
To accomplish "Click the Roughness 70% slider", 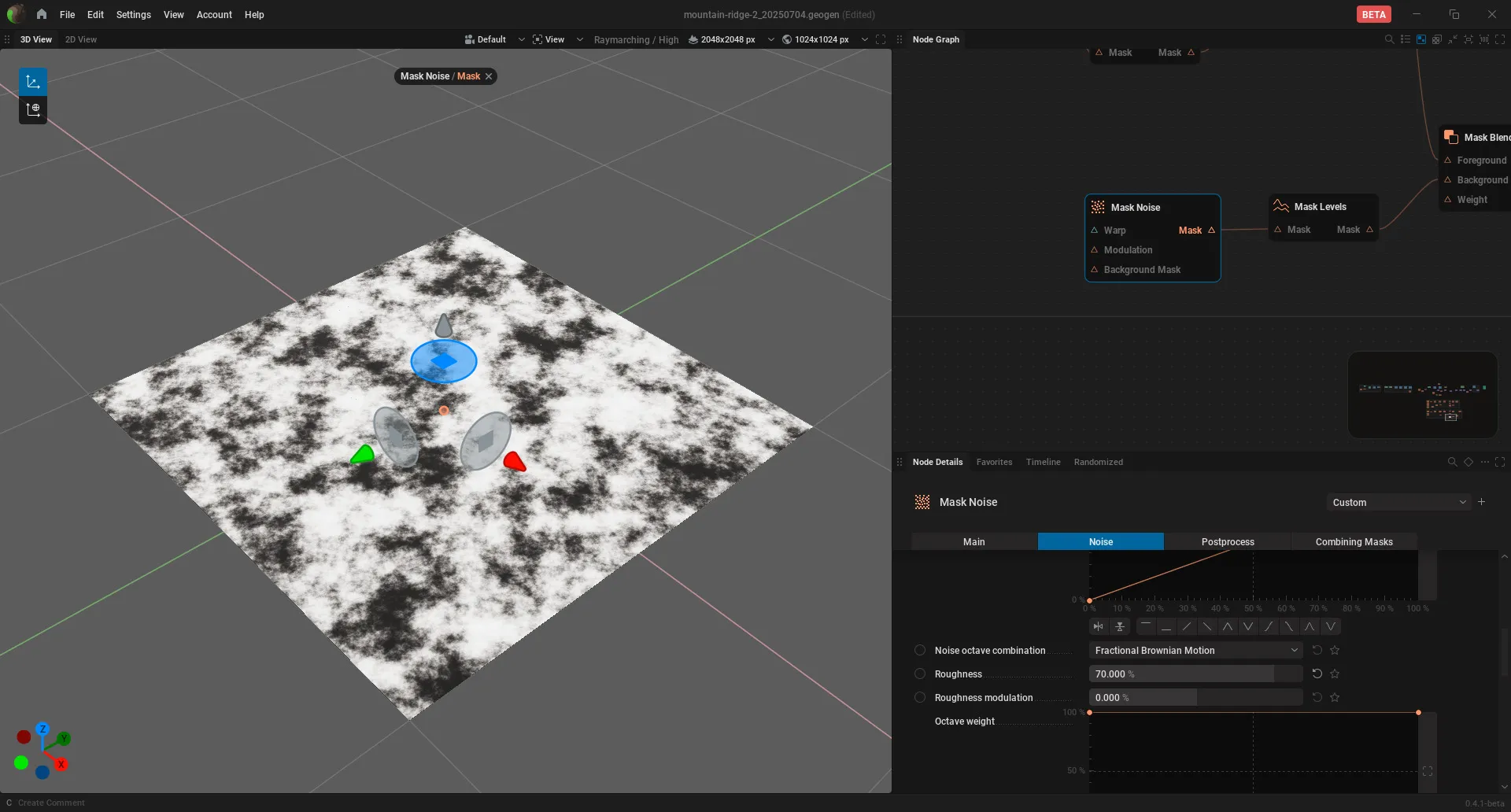I will click(x=1196, y=674).
